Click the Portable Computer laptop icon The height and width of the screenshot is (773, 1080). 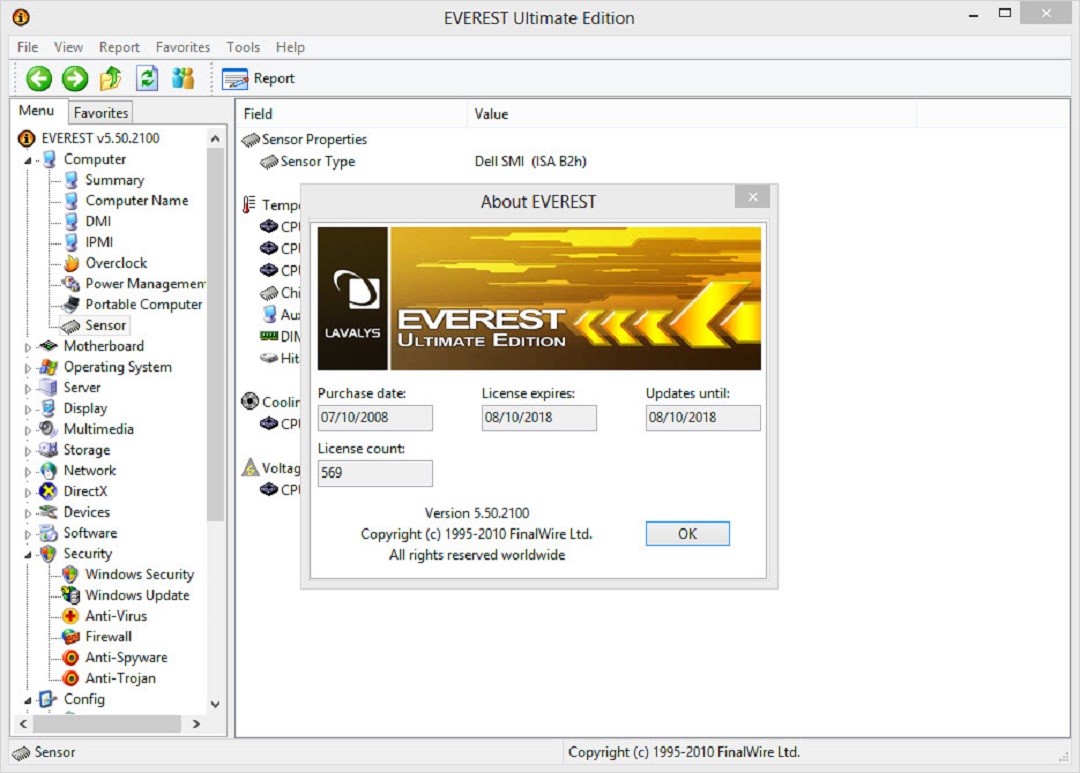point(71,305)
